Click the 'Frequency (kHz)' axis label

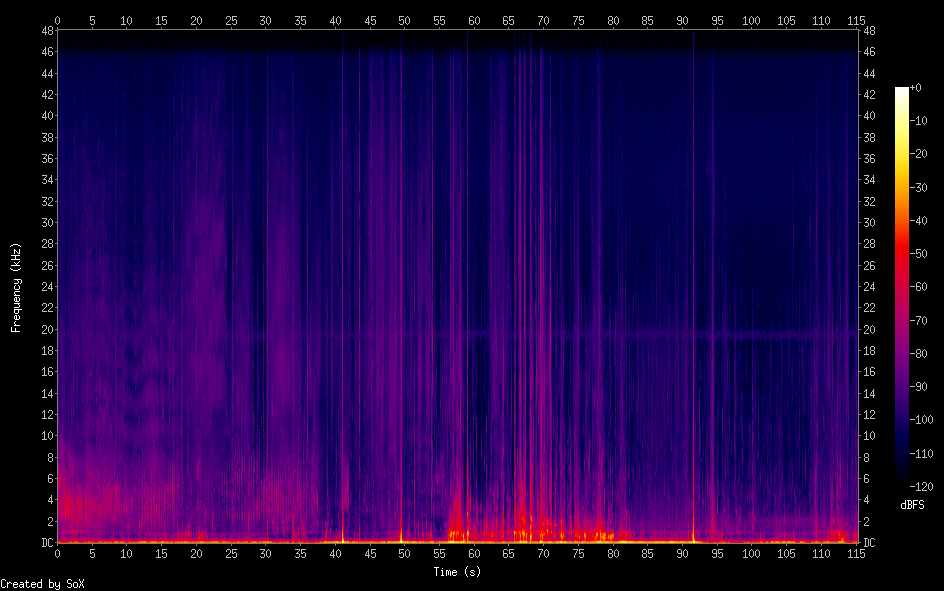[x=16, y=287]
